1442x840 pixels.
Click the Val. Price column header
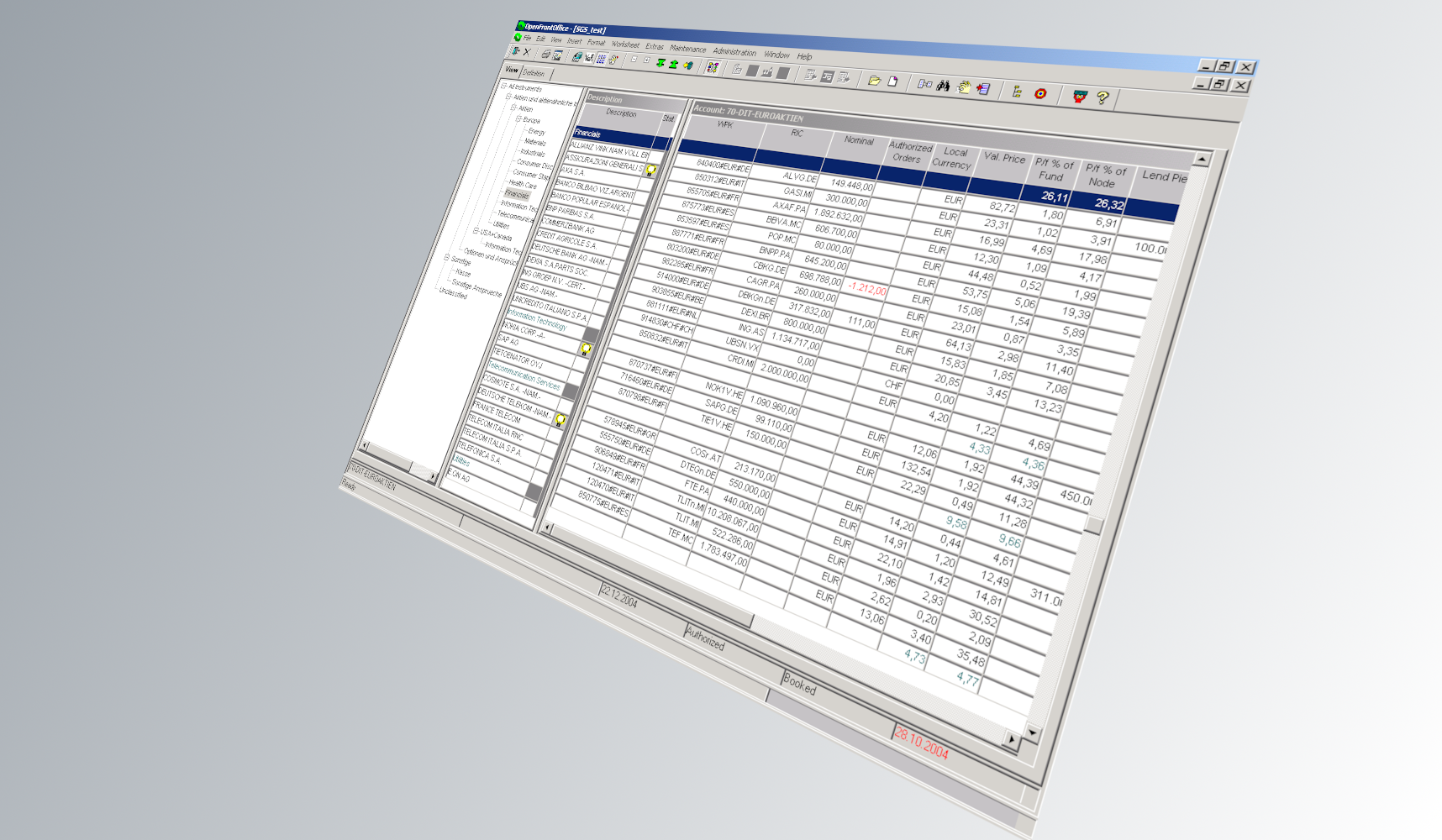(1004, 158)
